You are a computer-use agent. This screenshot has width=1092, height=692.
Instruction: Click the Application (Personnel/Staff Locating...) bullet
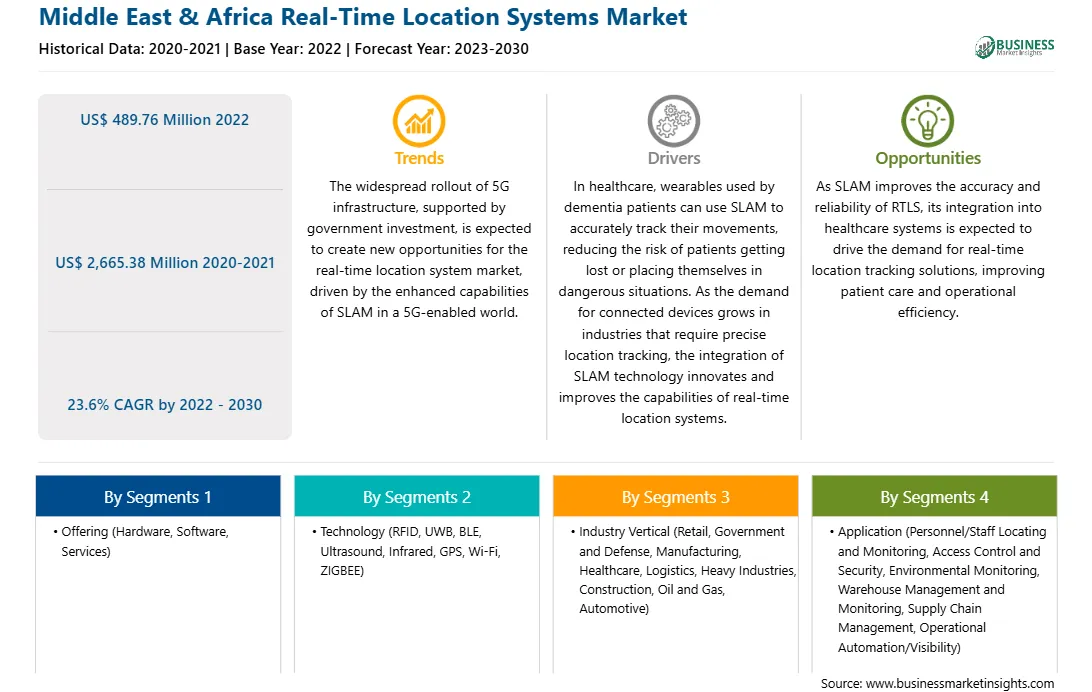(942, 589)
